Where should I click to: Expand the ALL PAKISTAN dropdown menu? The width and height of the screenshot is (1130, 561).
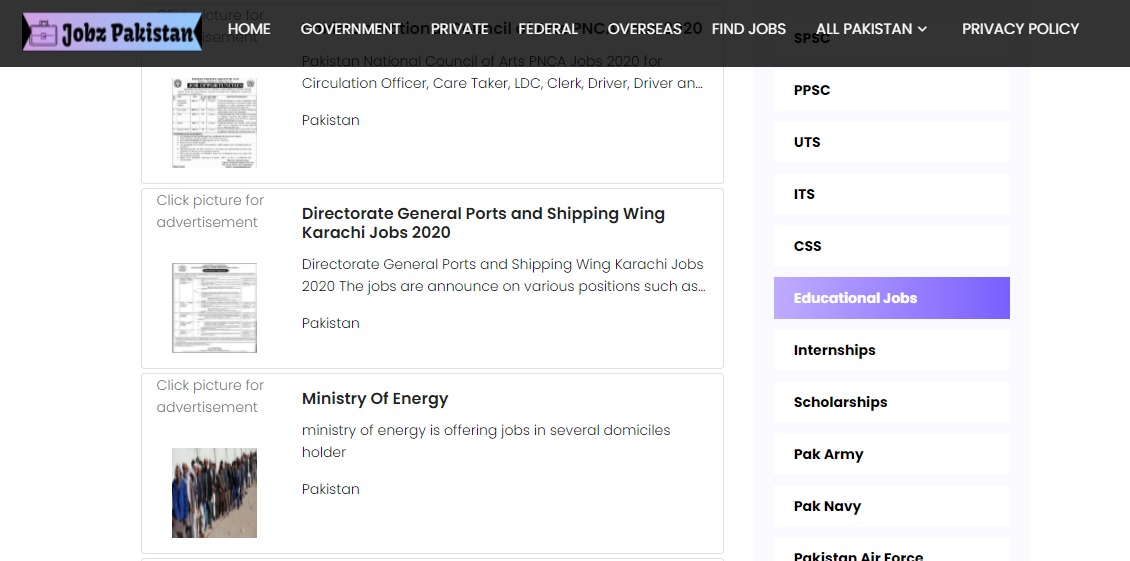871,29
